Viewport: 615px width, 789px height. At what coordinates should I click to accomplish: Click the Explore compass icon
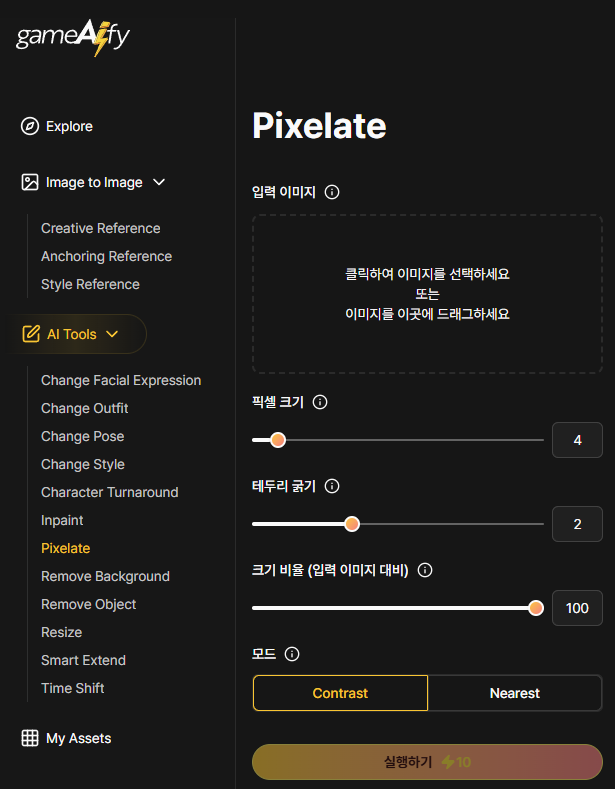click(30, 126)
